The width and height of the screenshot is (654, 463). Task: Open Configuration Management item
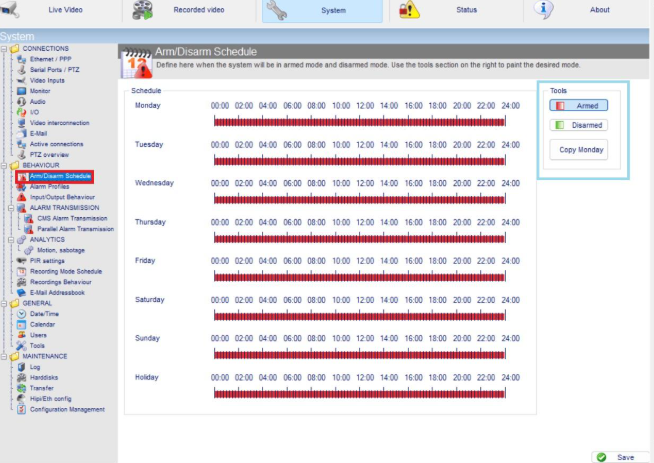pyautogui.click(x=67, y=410)
